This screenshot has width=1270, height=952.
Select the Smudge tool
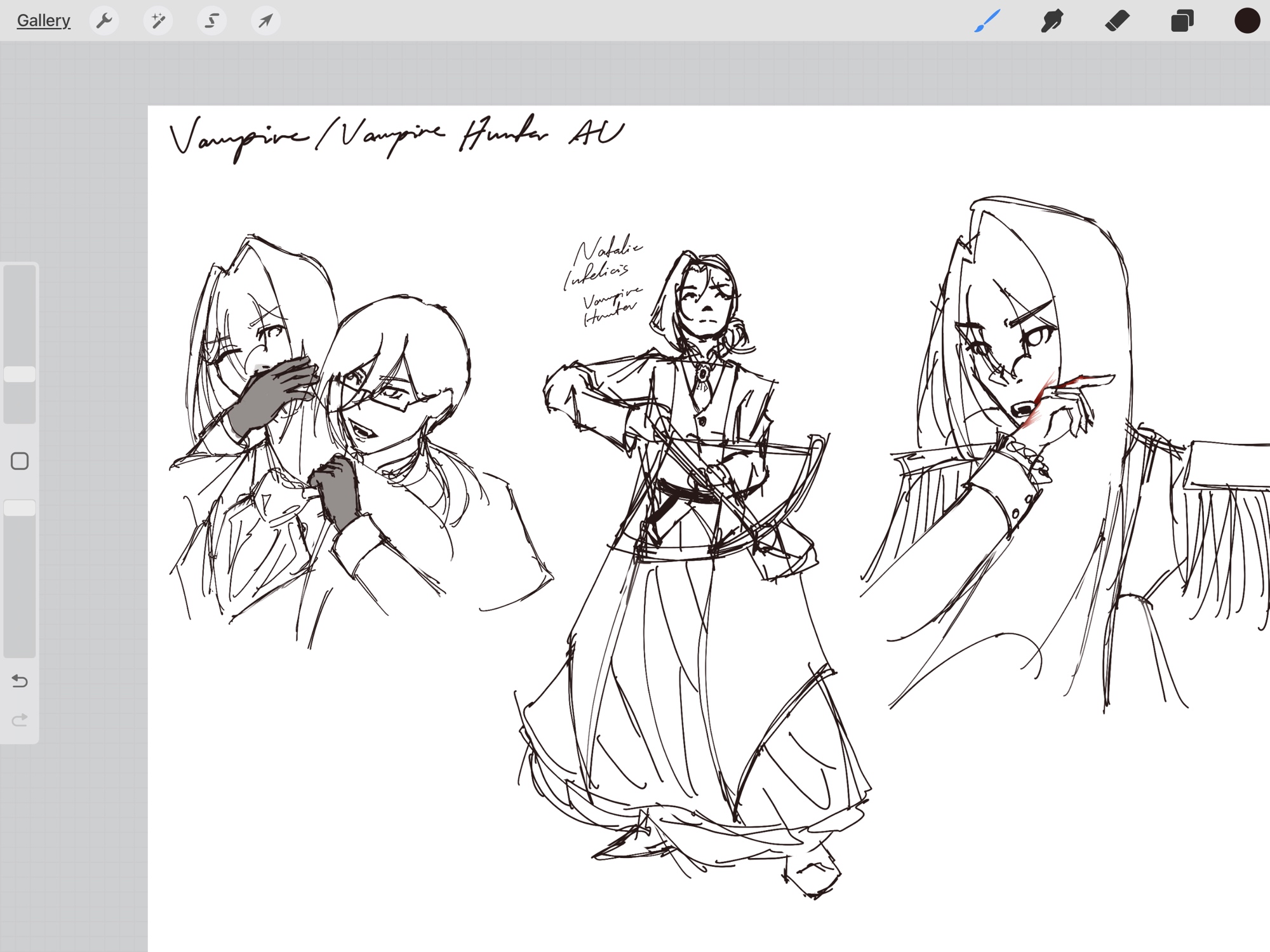(1052, 21)
